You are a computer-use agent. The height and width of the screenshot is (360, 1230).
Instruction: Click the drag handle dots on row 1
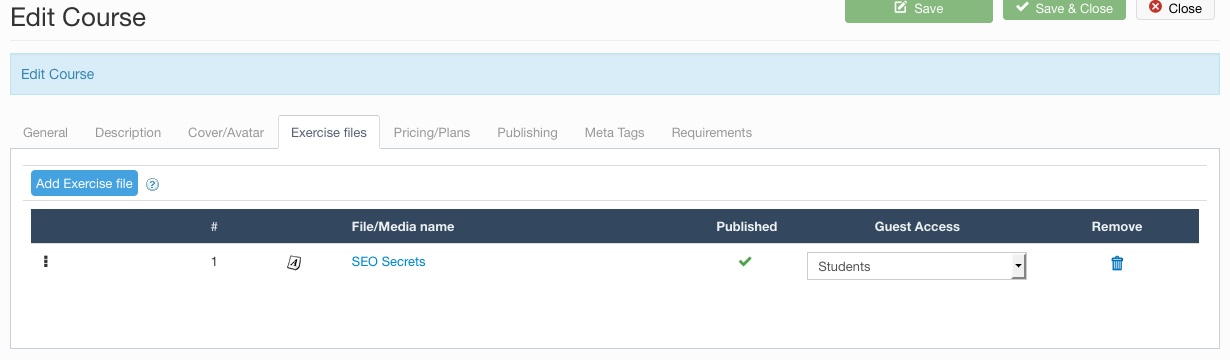[45, 262]
